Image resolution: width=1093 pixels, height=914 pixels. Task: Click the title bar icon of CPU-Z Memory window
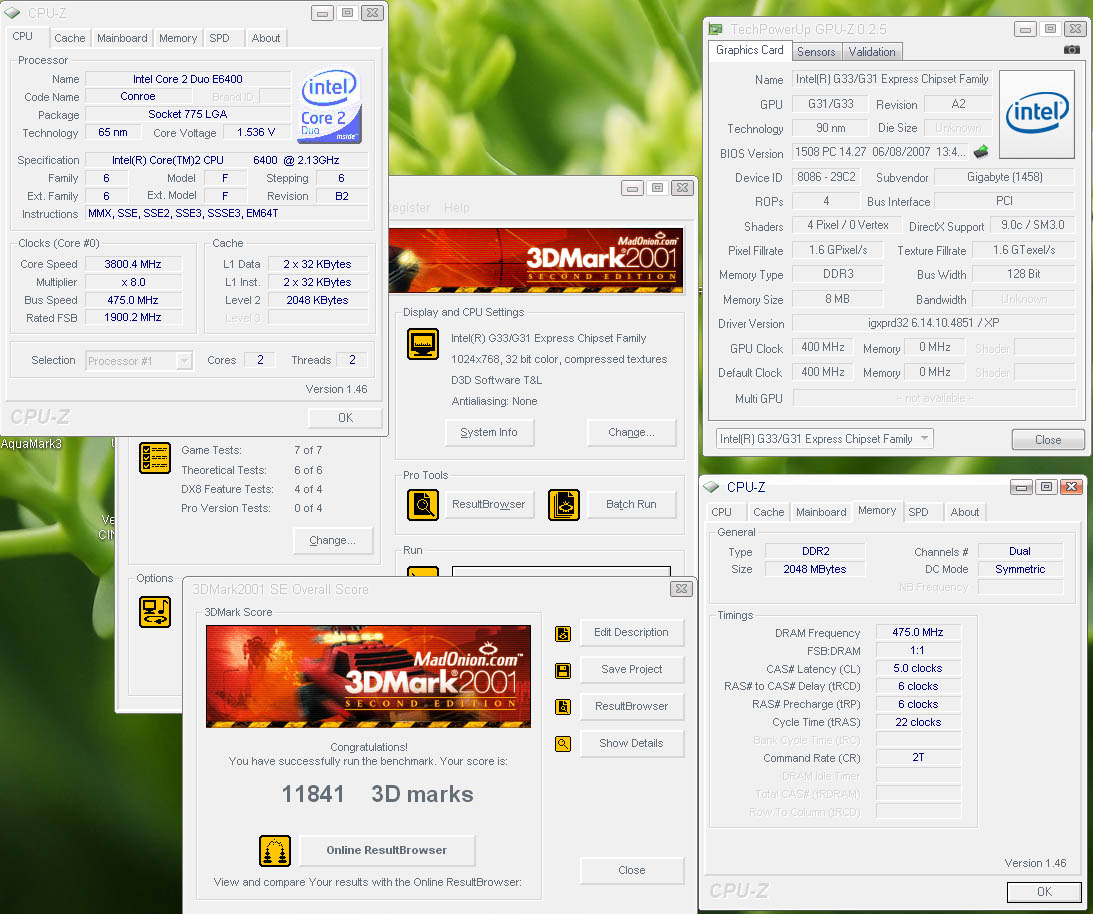[711, 487]
